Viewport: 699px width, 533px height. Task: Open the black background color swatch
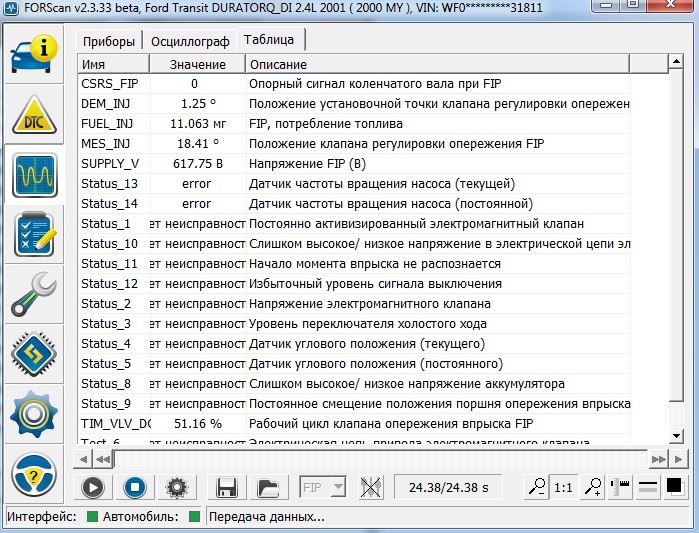(674, 486)
